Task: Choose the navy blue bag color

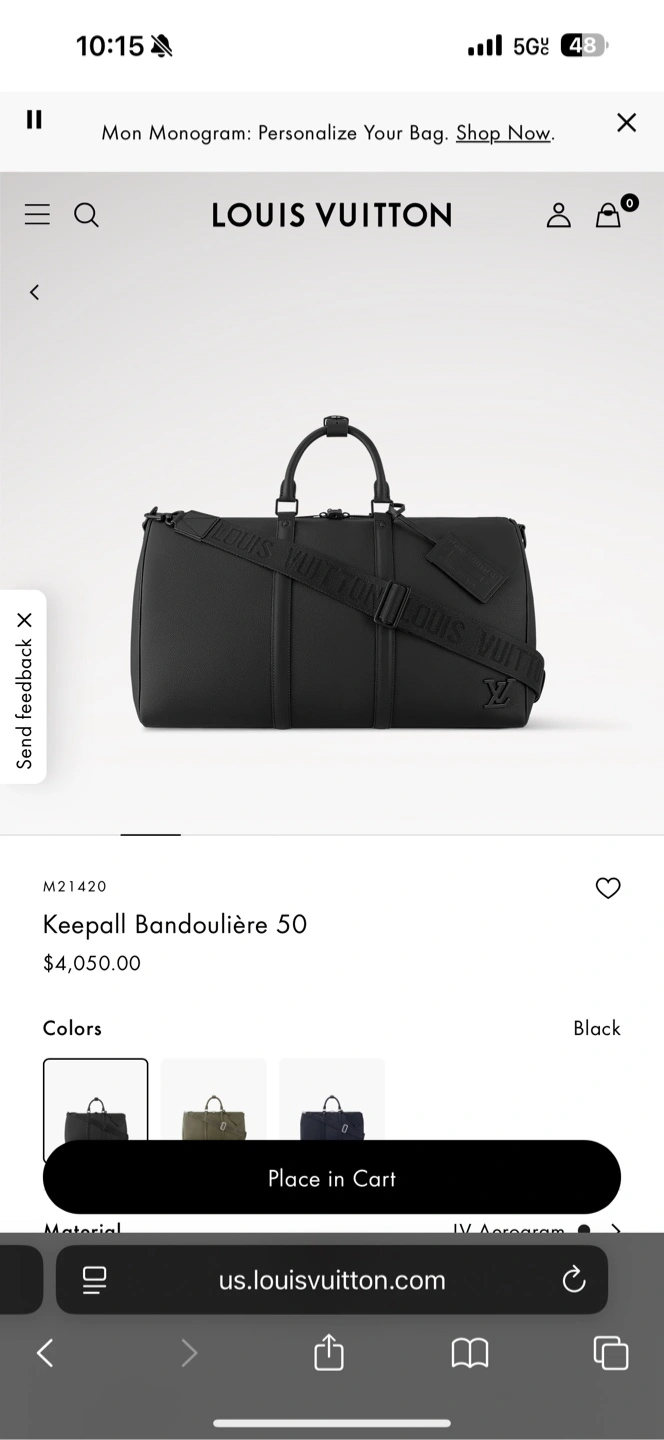Action: click(332, 1100)
